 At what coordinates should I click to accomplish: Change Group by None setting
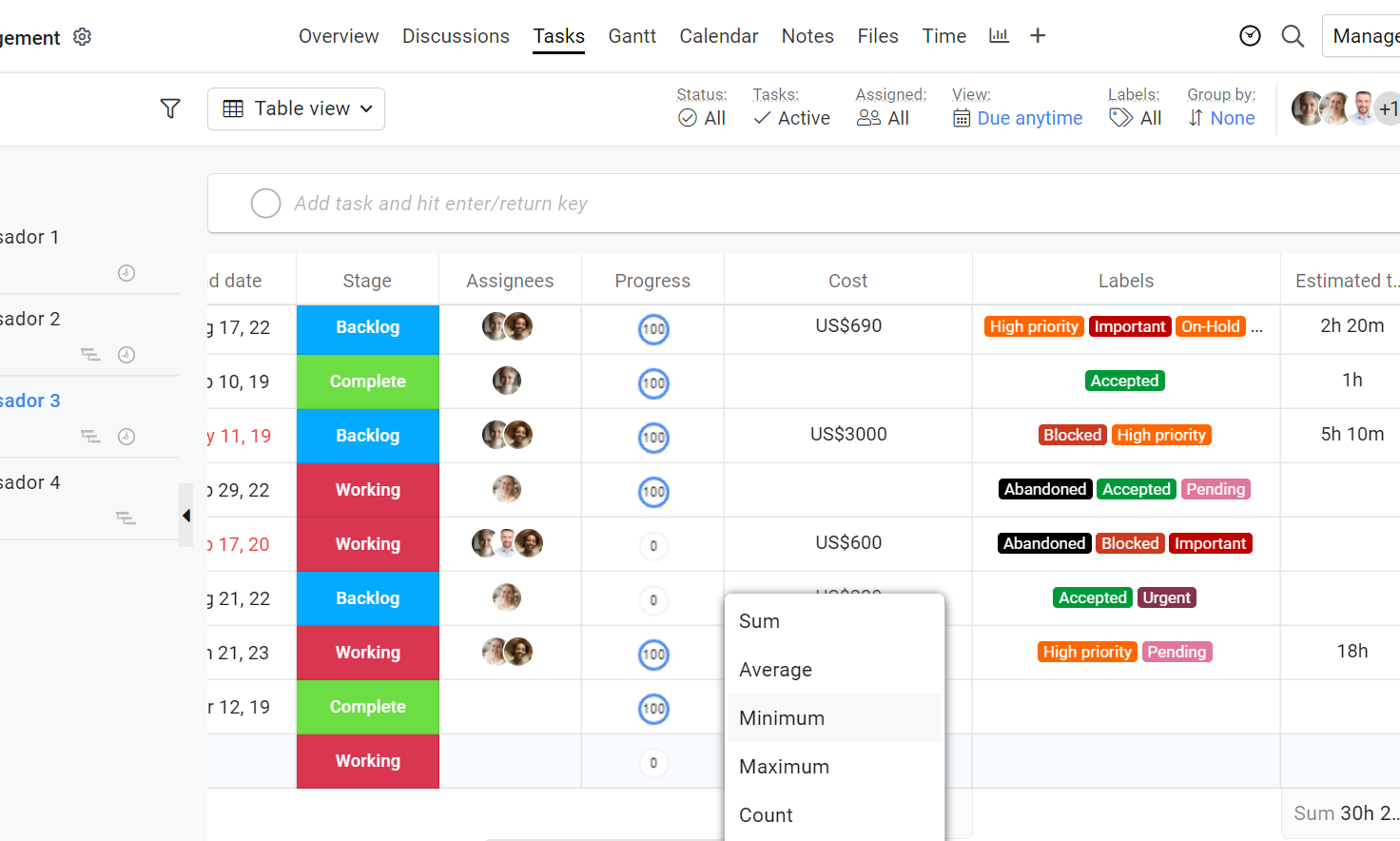pyautogui.click(x=1221, y=118)
